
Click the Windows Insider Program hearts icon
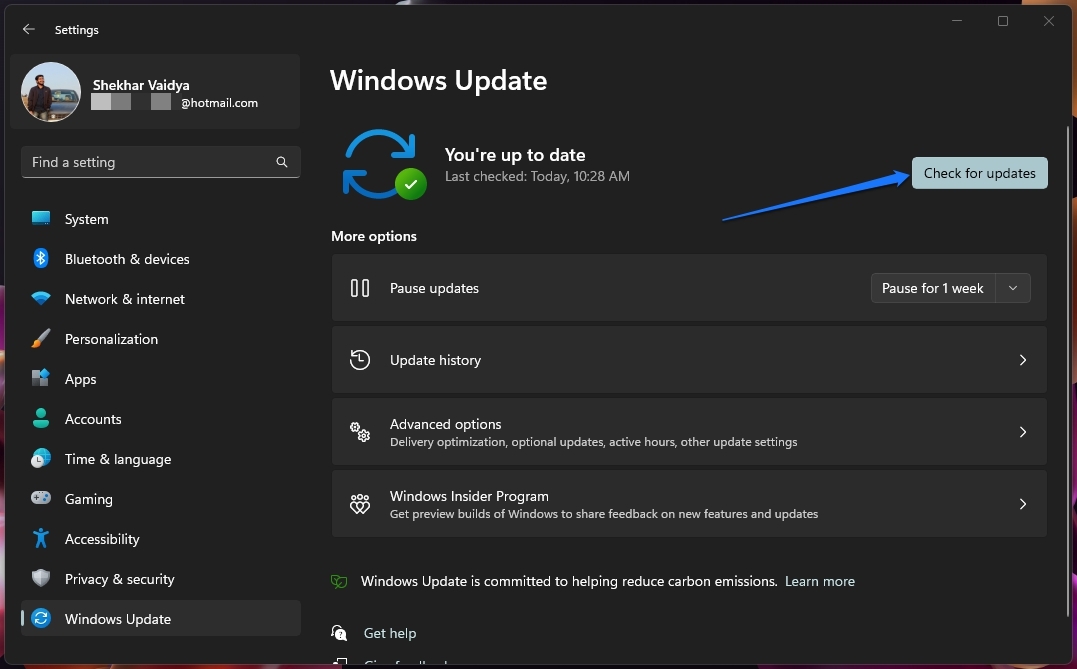pyautogui.click(x=360, y=504)
